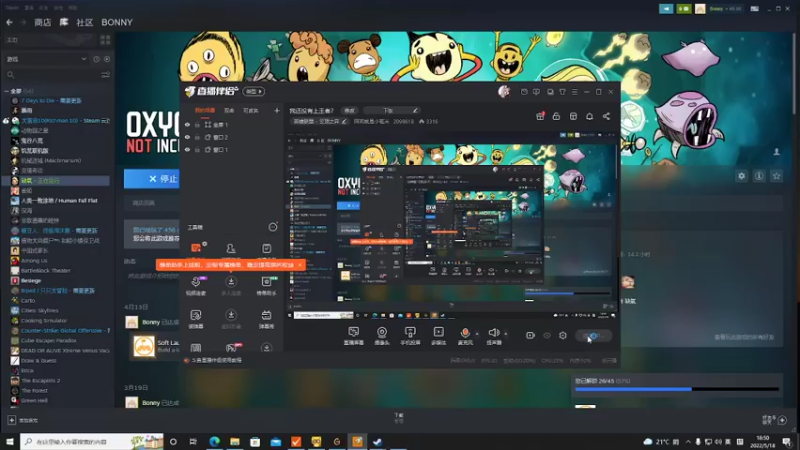Open gift box icon in streaming app
Viewport: 800px width, 450px height.
[x=540, y=116]
